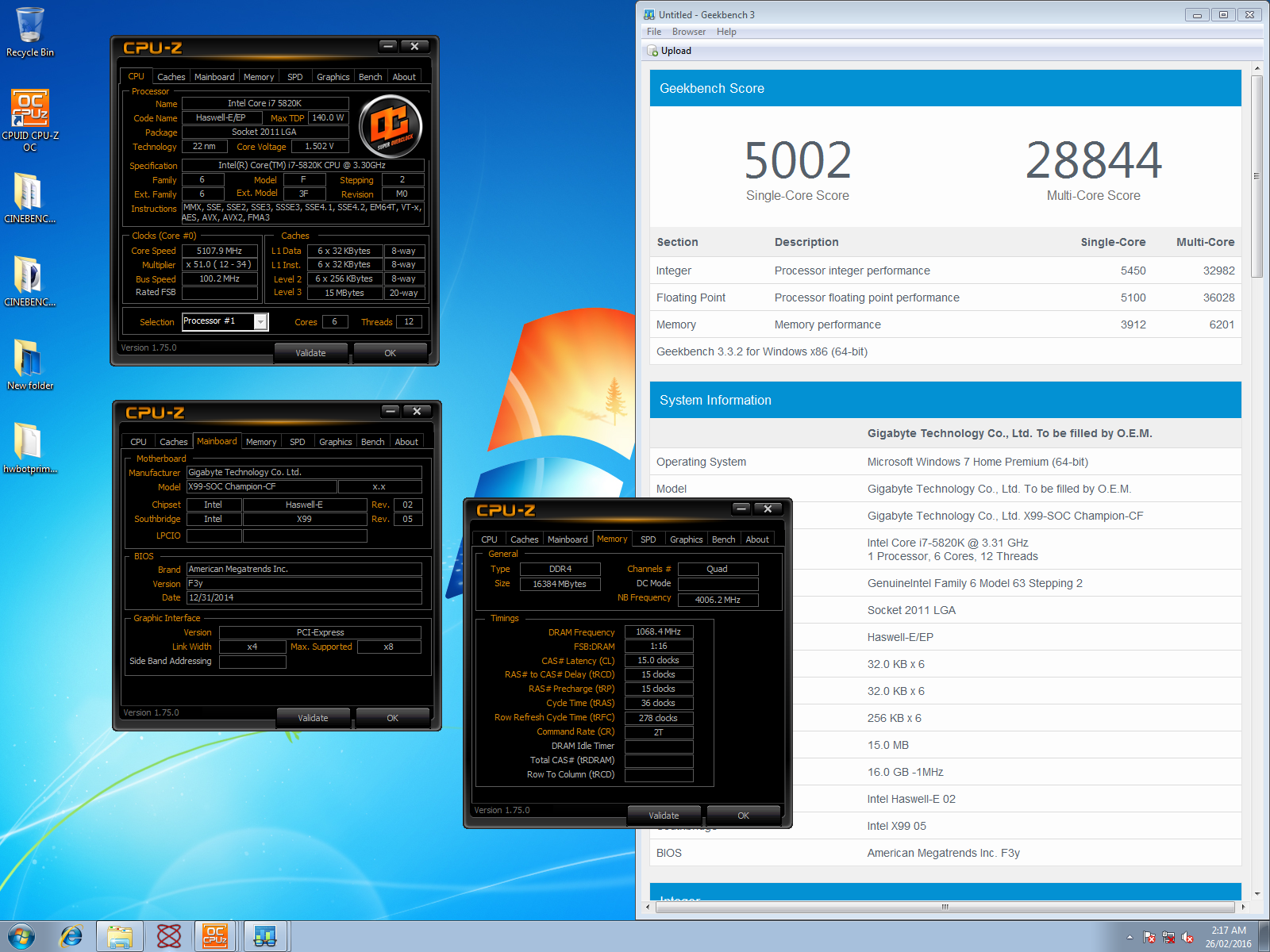Open About tab in CPU-Z Mainboard window
The image size is (1270, 952).
[x=406, y=442]
